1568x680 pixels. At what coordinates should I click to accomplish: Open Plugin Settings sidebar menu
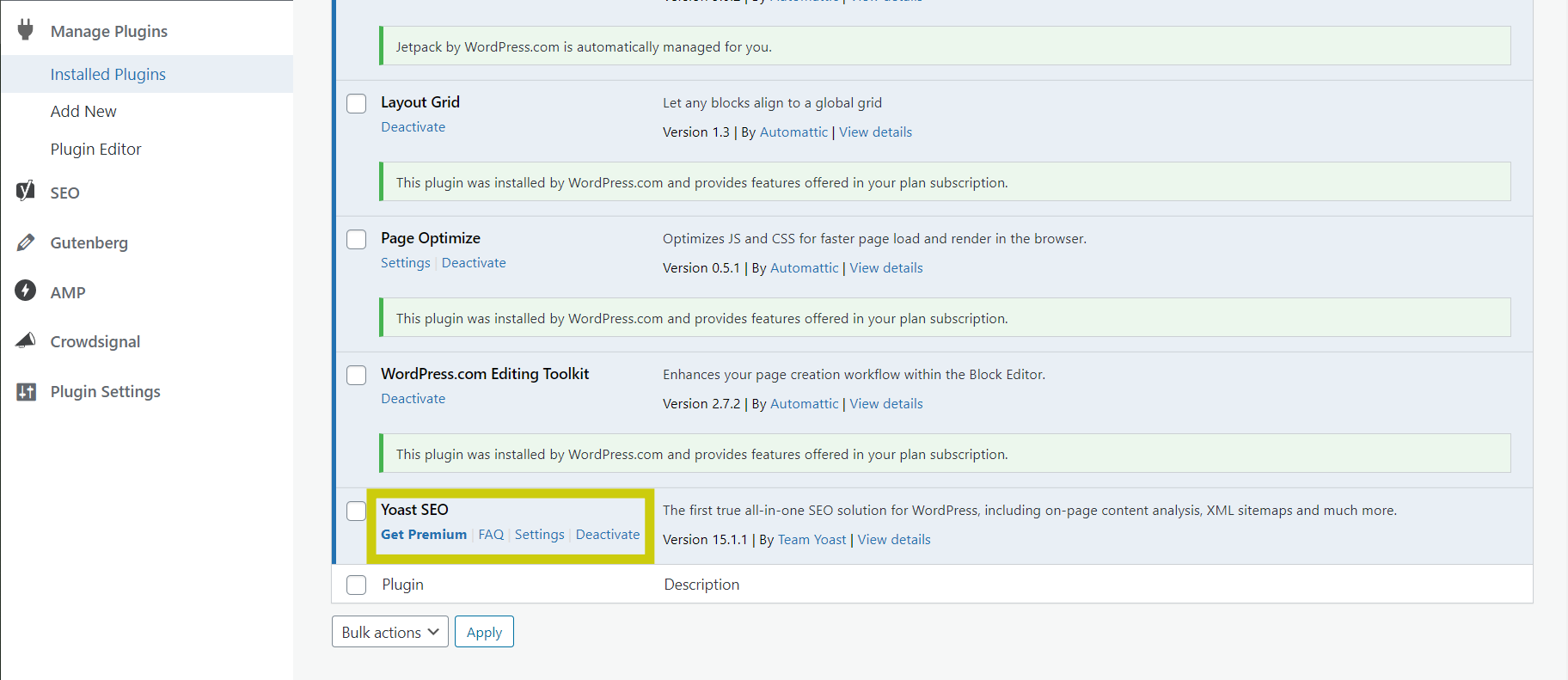tap(106, 391)
